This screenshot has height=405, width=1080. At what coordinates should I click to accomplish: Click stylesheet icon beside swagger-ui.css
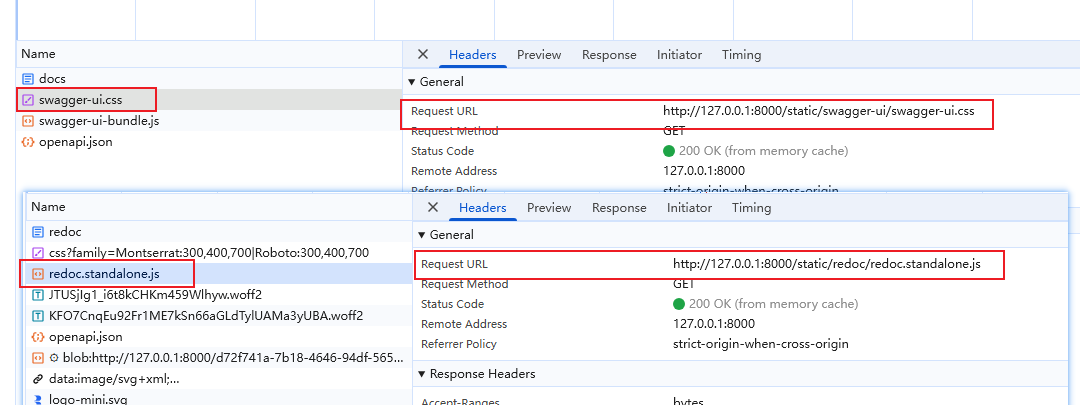coord(28,100)
